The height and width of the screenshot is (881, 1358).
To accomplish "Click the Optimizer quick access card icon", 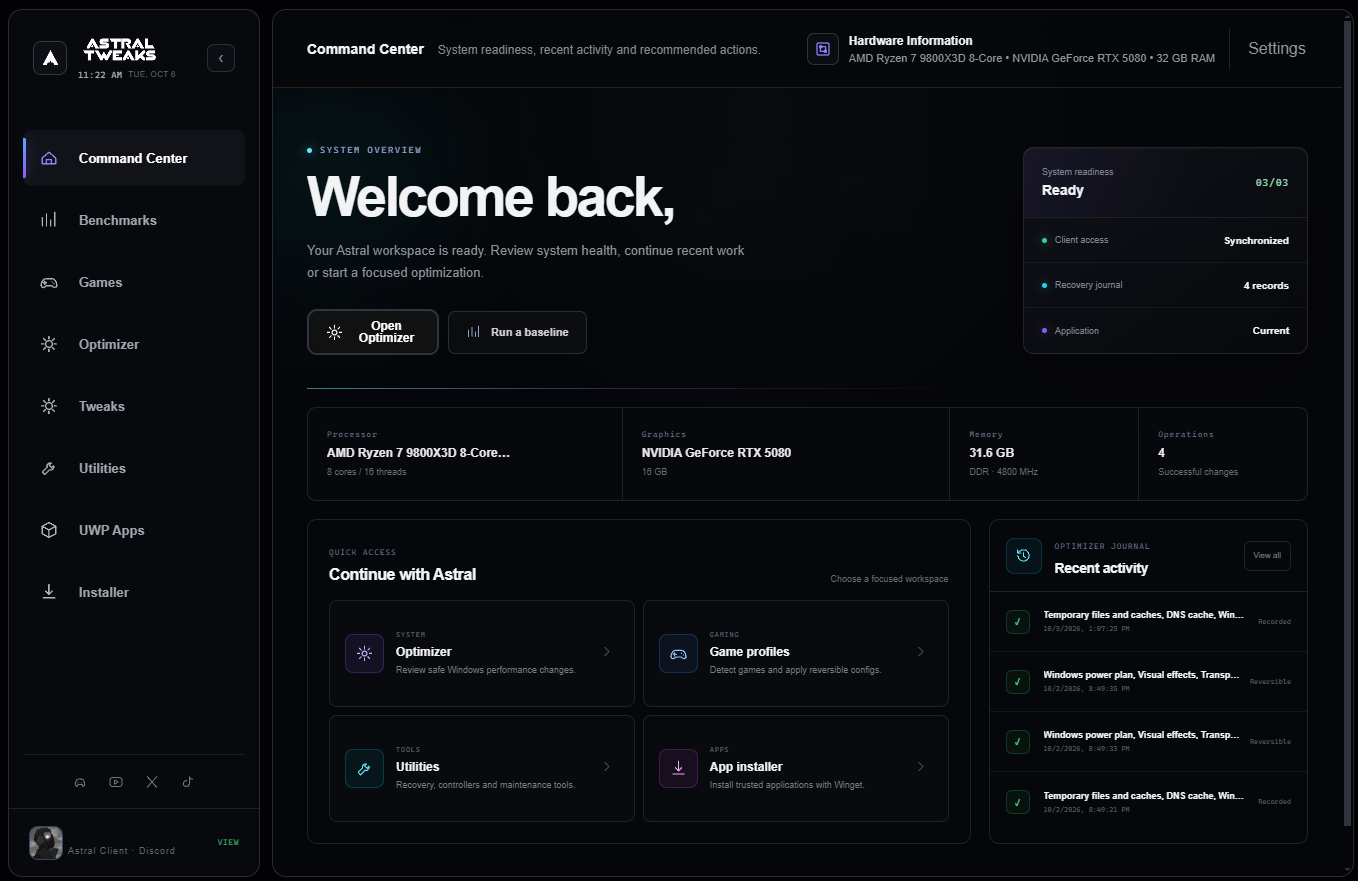I will (x=364, y=653).
